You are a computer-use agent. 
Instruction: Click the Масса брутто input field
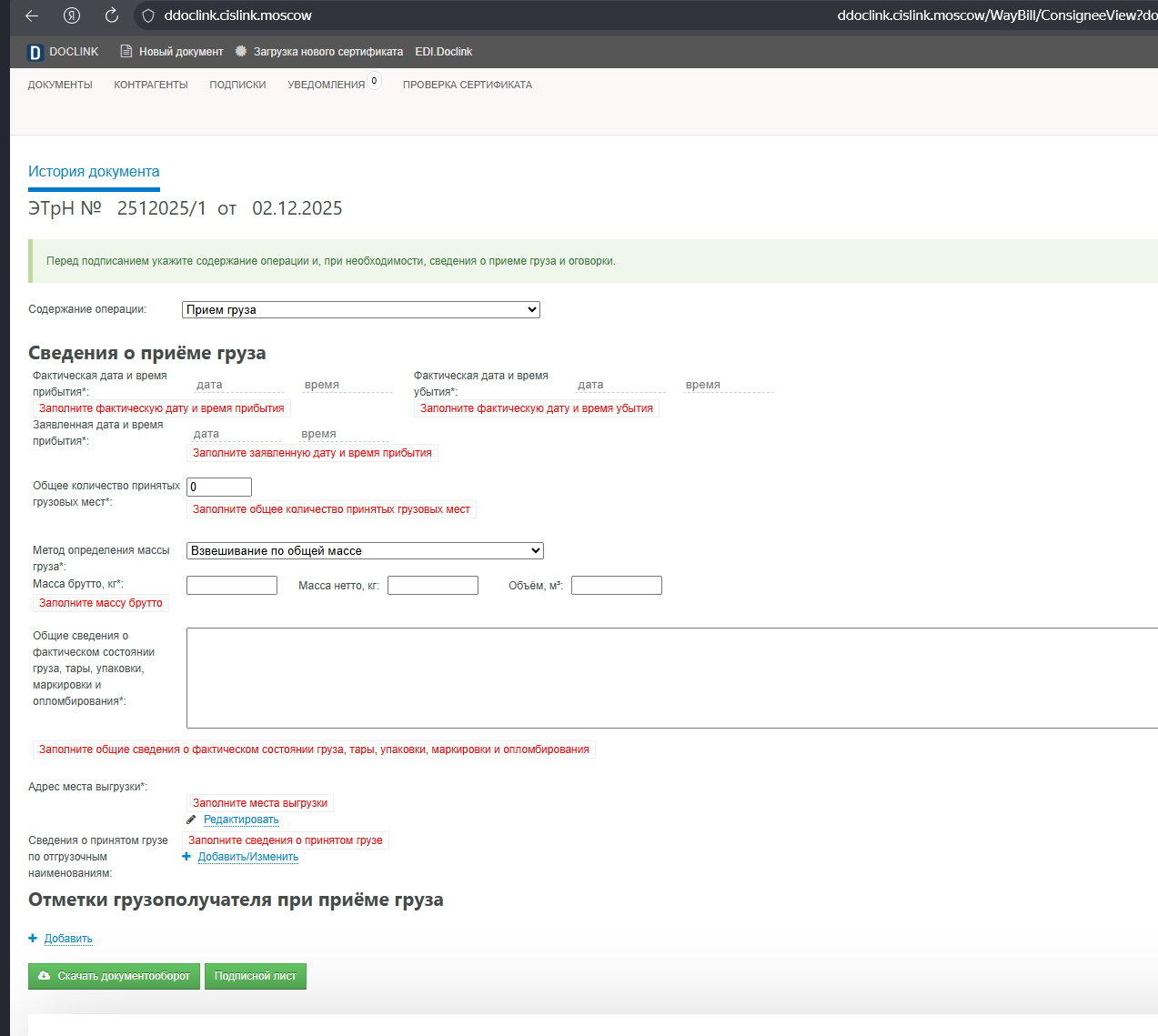(232, 586)
